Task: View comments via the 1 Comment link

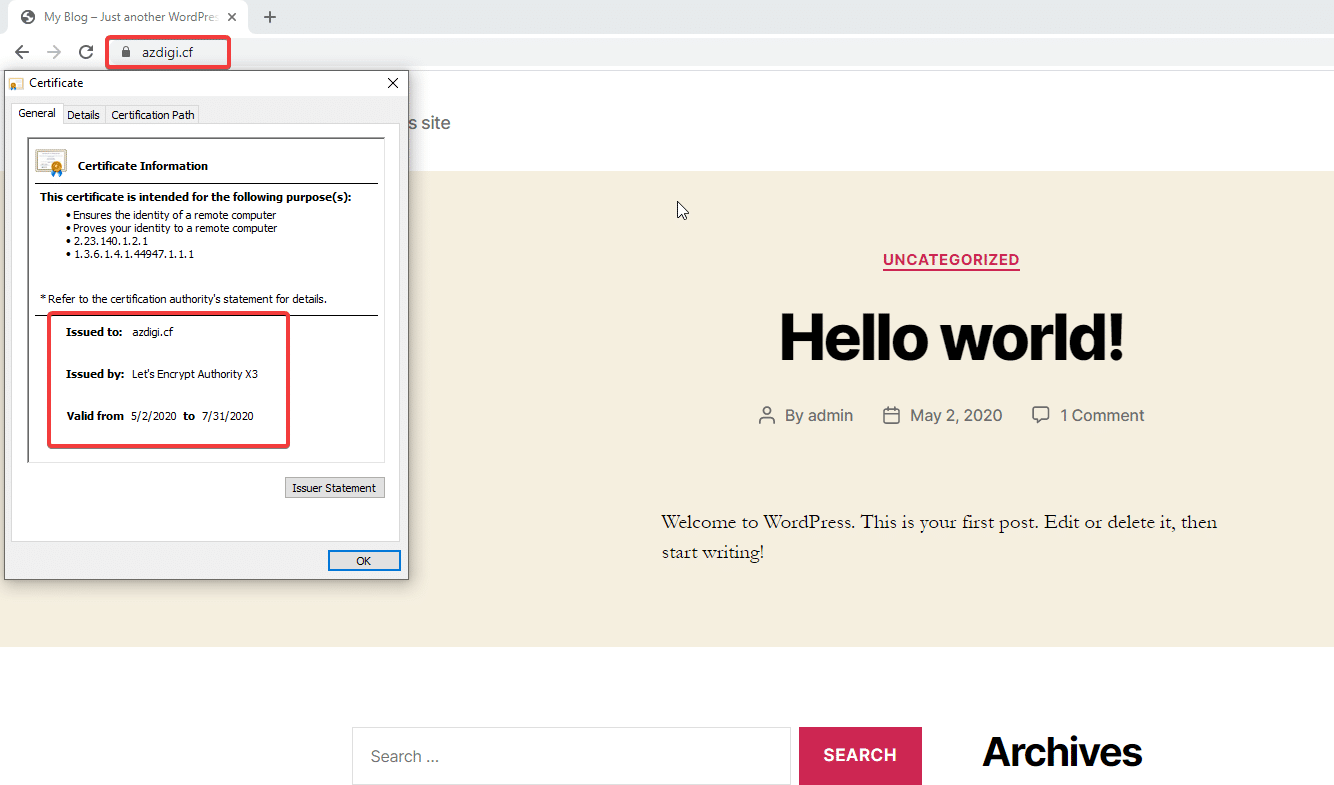Action: pos(1101,414)
